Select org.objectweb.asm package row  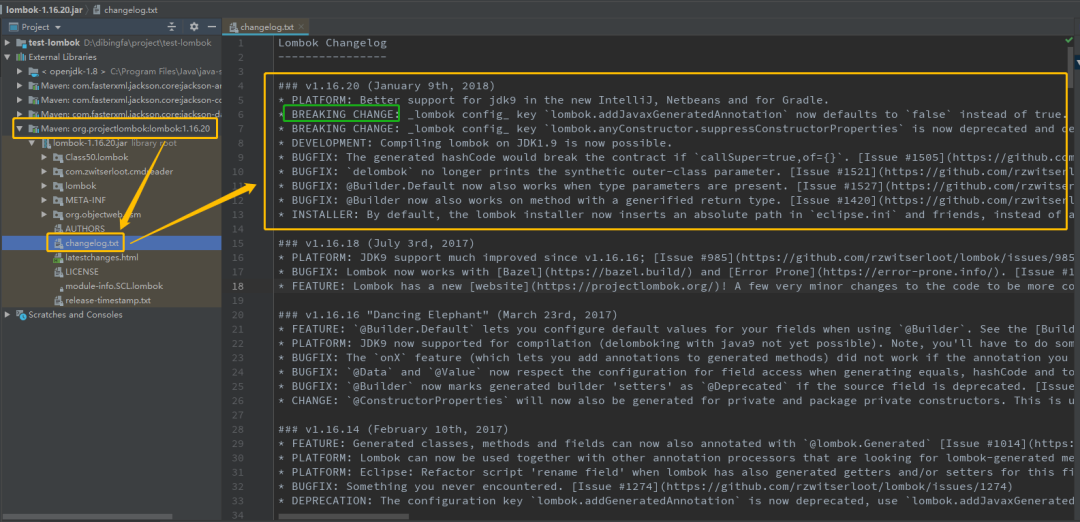click(111, 215)
